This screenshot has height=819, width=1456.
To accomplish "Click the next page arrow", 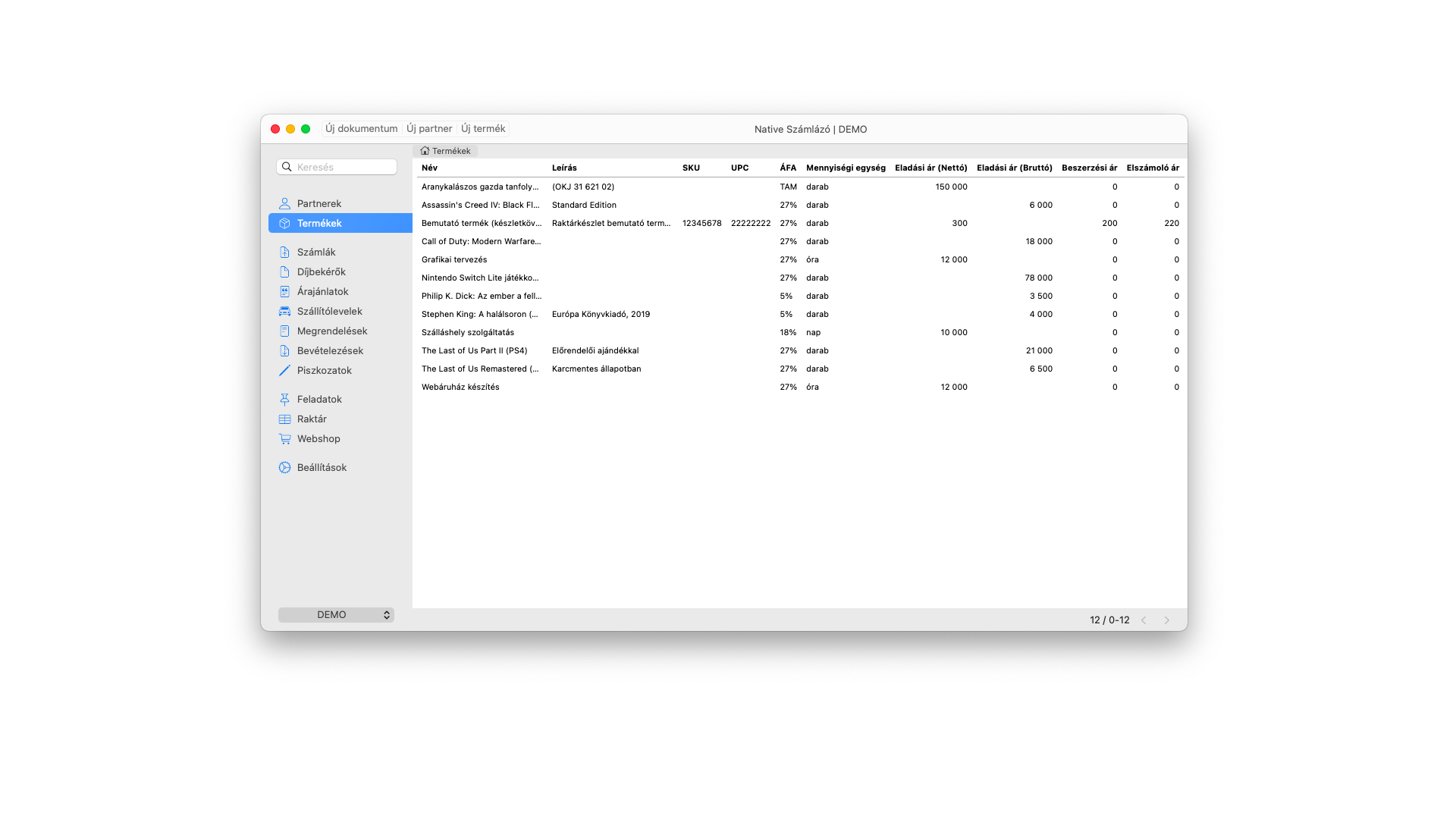I will tap(1166, 620).
